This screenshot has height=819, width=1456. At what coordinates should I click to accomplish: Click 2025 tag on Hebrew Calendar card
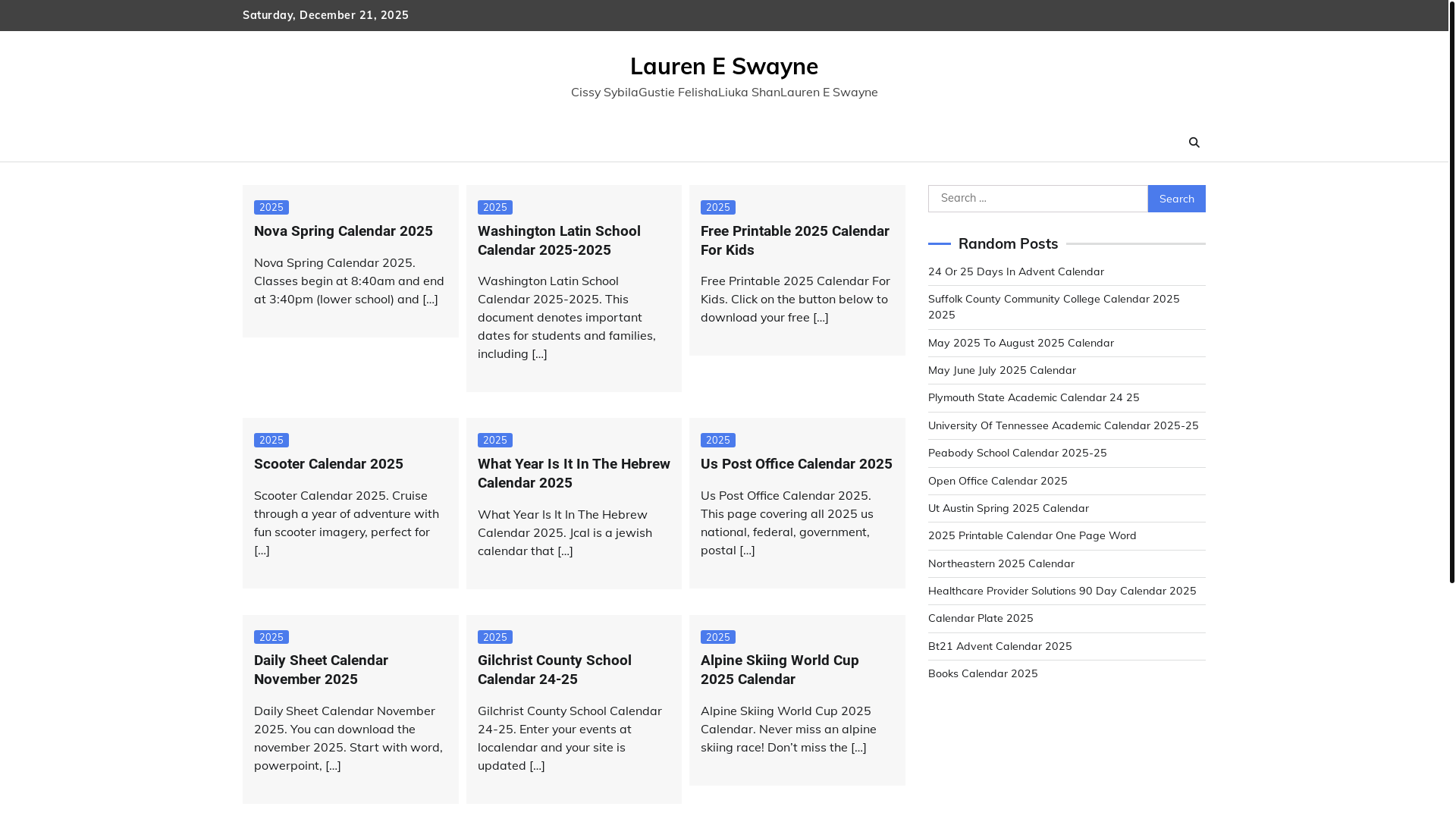click(x=495, y=440)
